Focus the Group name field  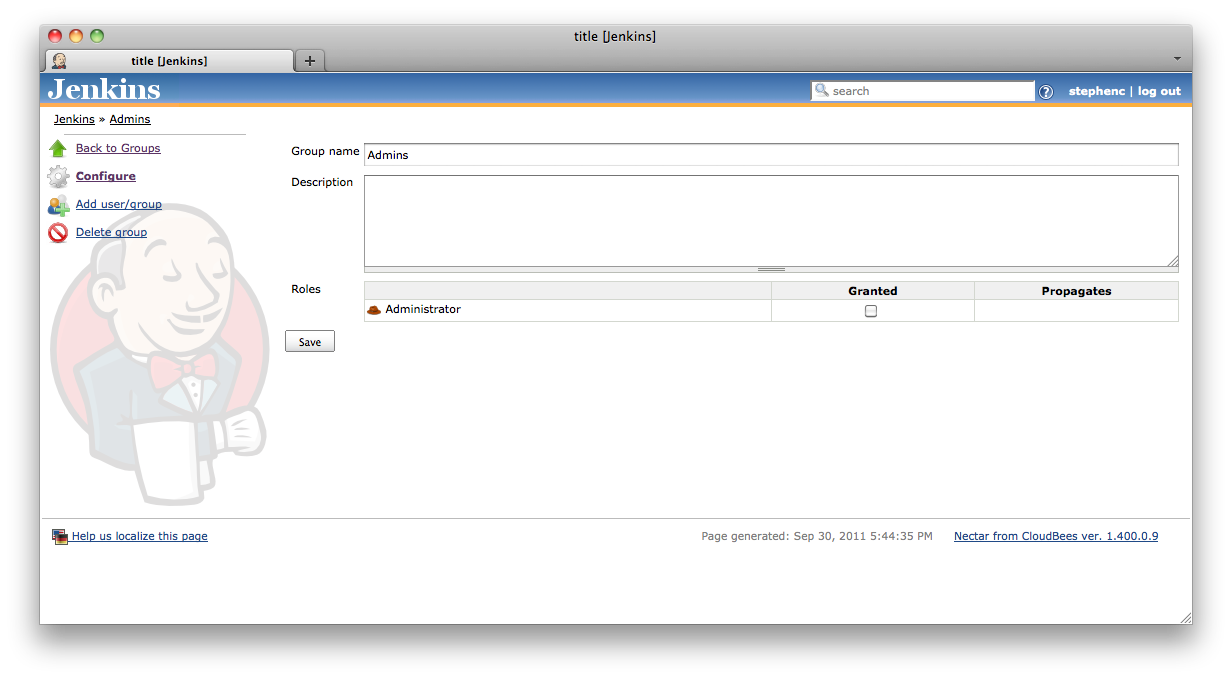(x=771, y=155)
